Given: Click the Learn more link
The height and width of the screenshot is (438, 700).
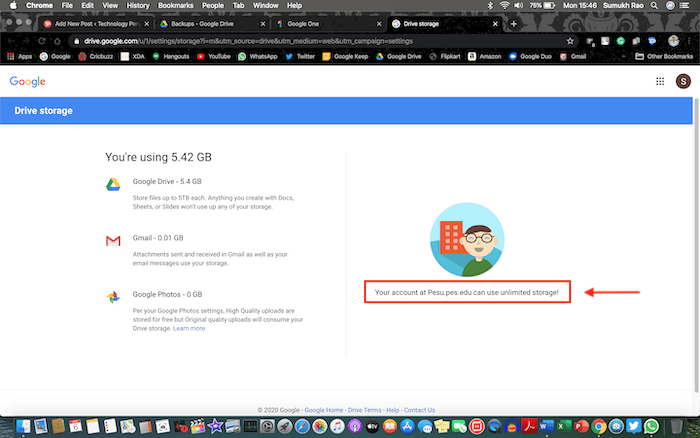Looking at the screenshot, I should (189, 328).
